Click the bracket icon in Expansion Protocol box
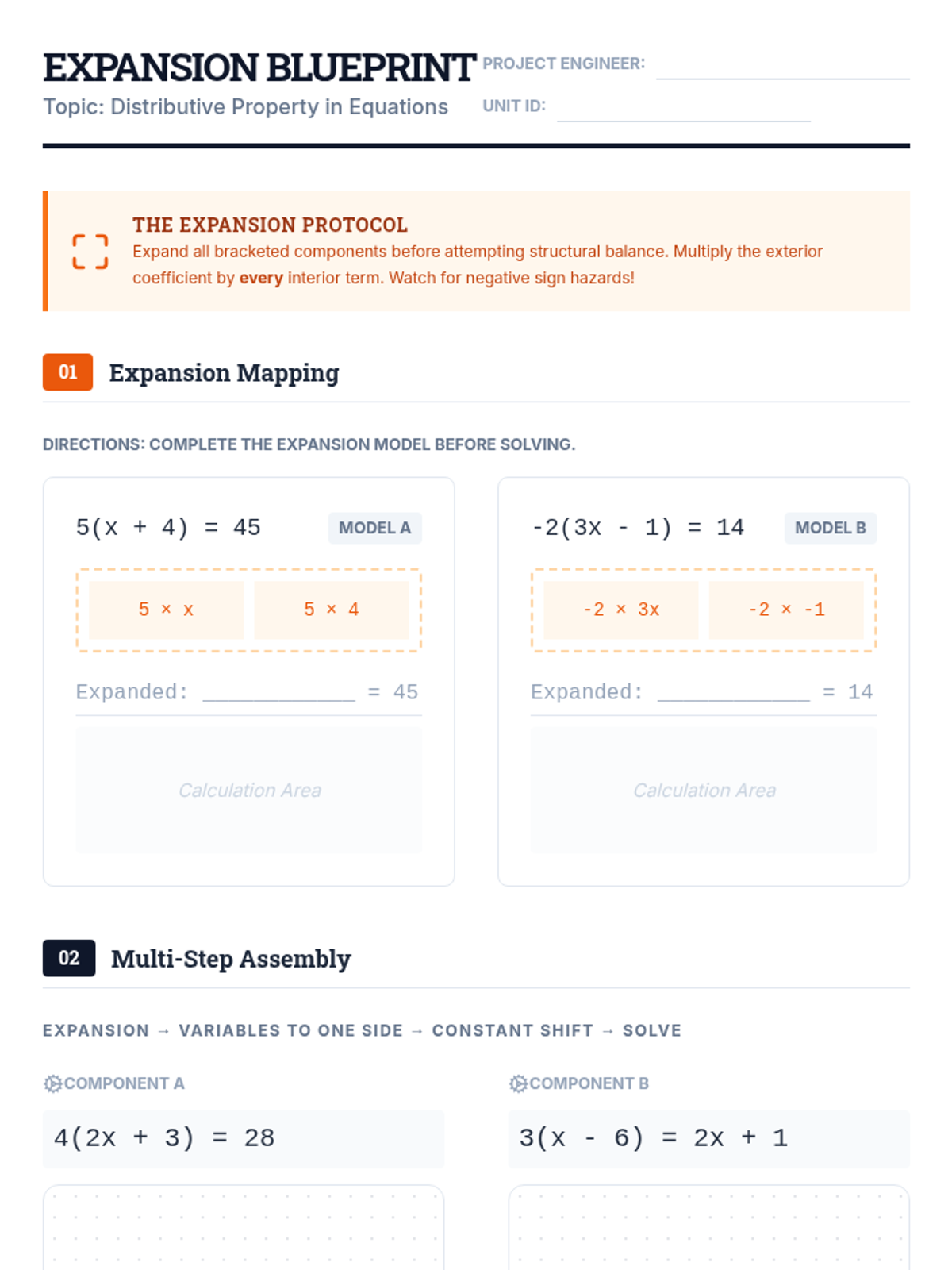Viewport: 952px width, 1270px height. tap(90, 252)
